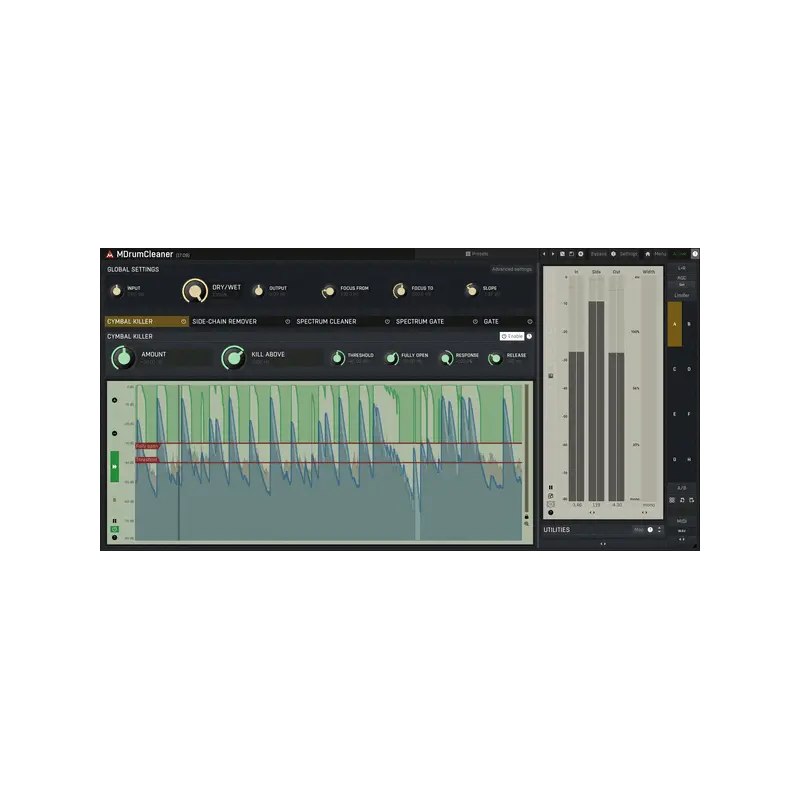Screen dimensions: 800x800
Task: Click the Threshold level marker
Action: pyautogui.click(x=147, y=460)
